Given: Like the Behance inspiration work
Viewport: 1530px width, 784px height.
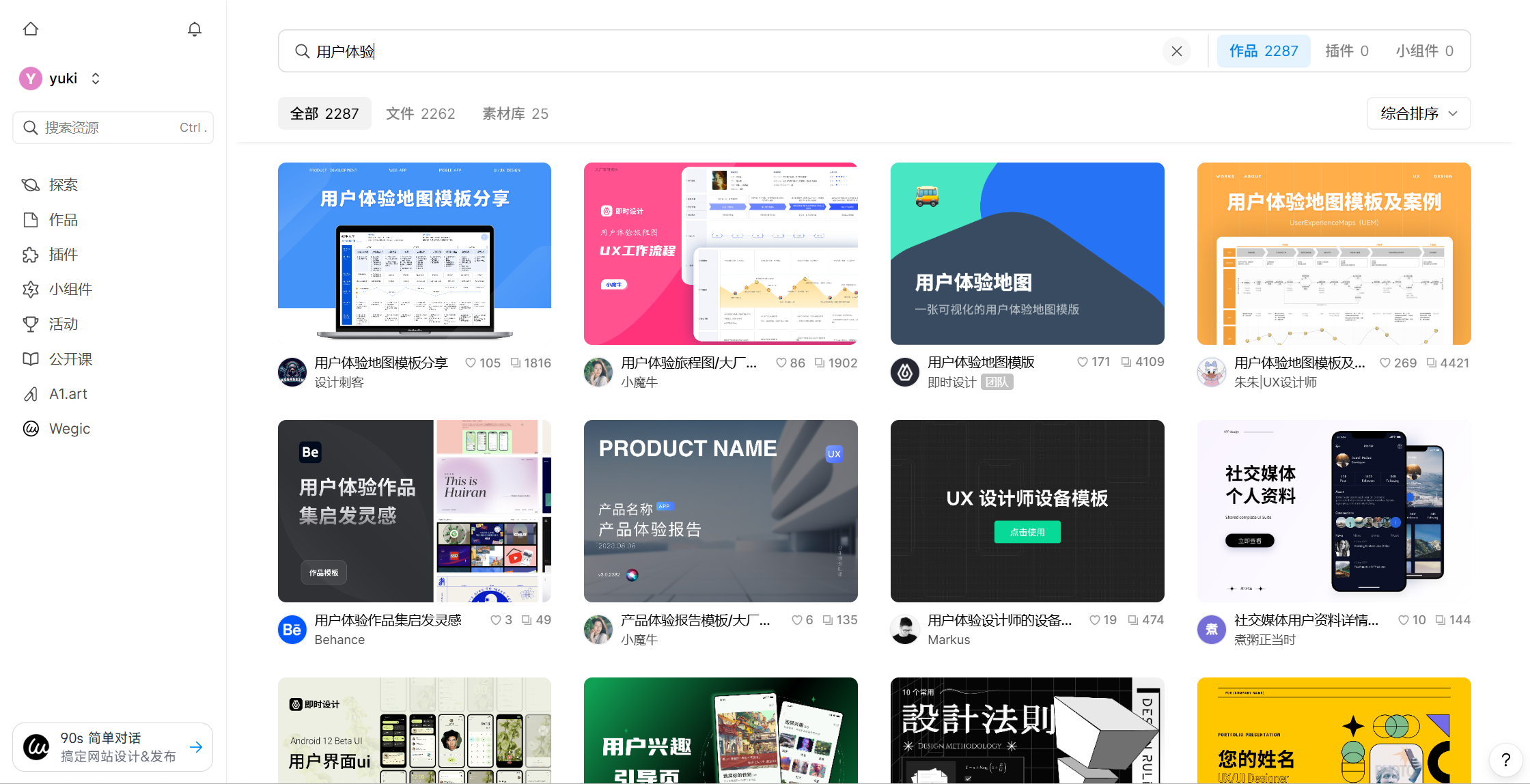Looking at the screenshot, I should [496, 620].
